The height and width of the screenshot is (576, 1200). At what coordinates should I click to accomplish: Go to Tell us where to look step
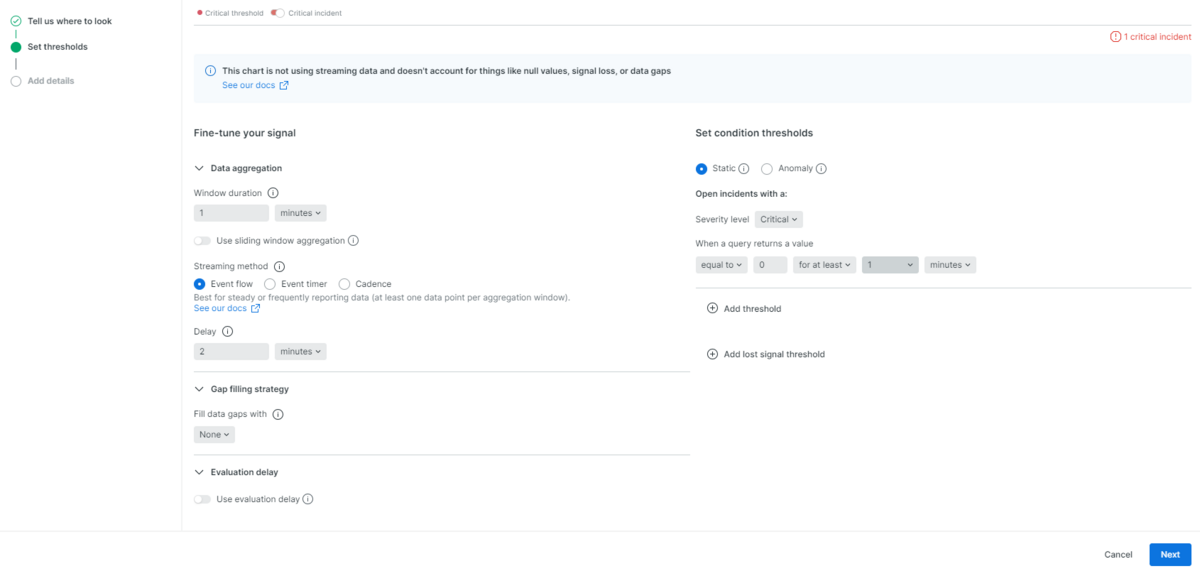pyautogui.click(x=69, y=20)
